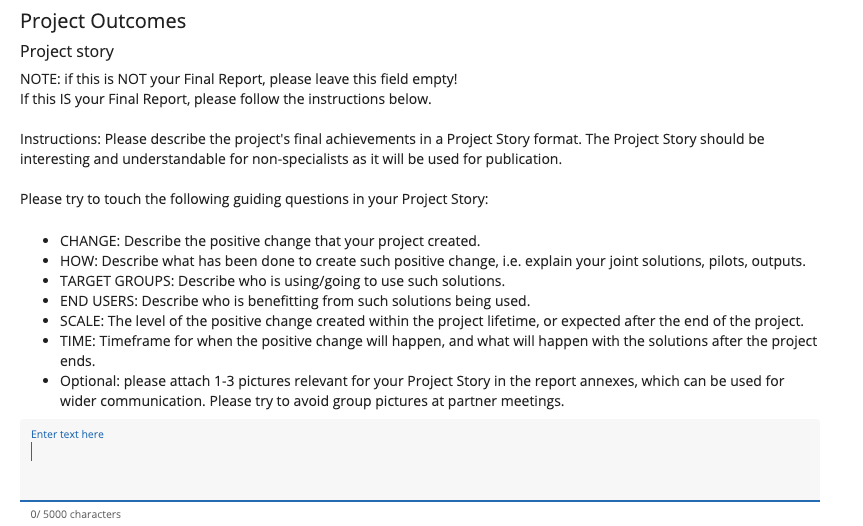Click the '0/ 5000 characters' counter
This screenshot has width=863, height=526.
[x=75, y=514]
